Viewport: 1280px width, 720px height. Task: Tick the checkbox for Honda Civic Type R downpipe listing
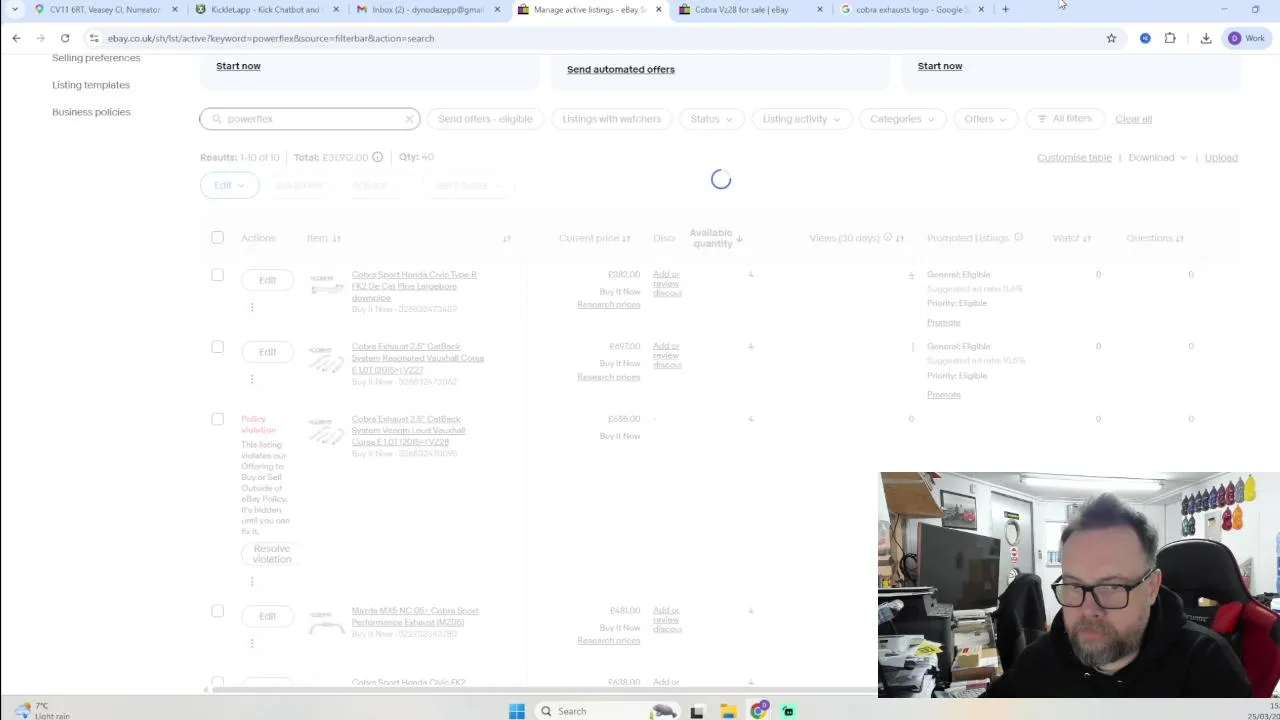(x=217, y=275)
